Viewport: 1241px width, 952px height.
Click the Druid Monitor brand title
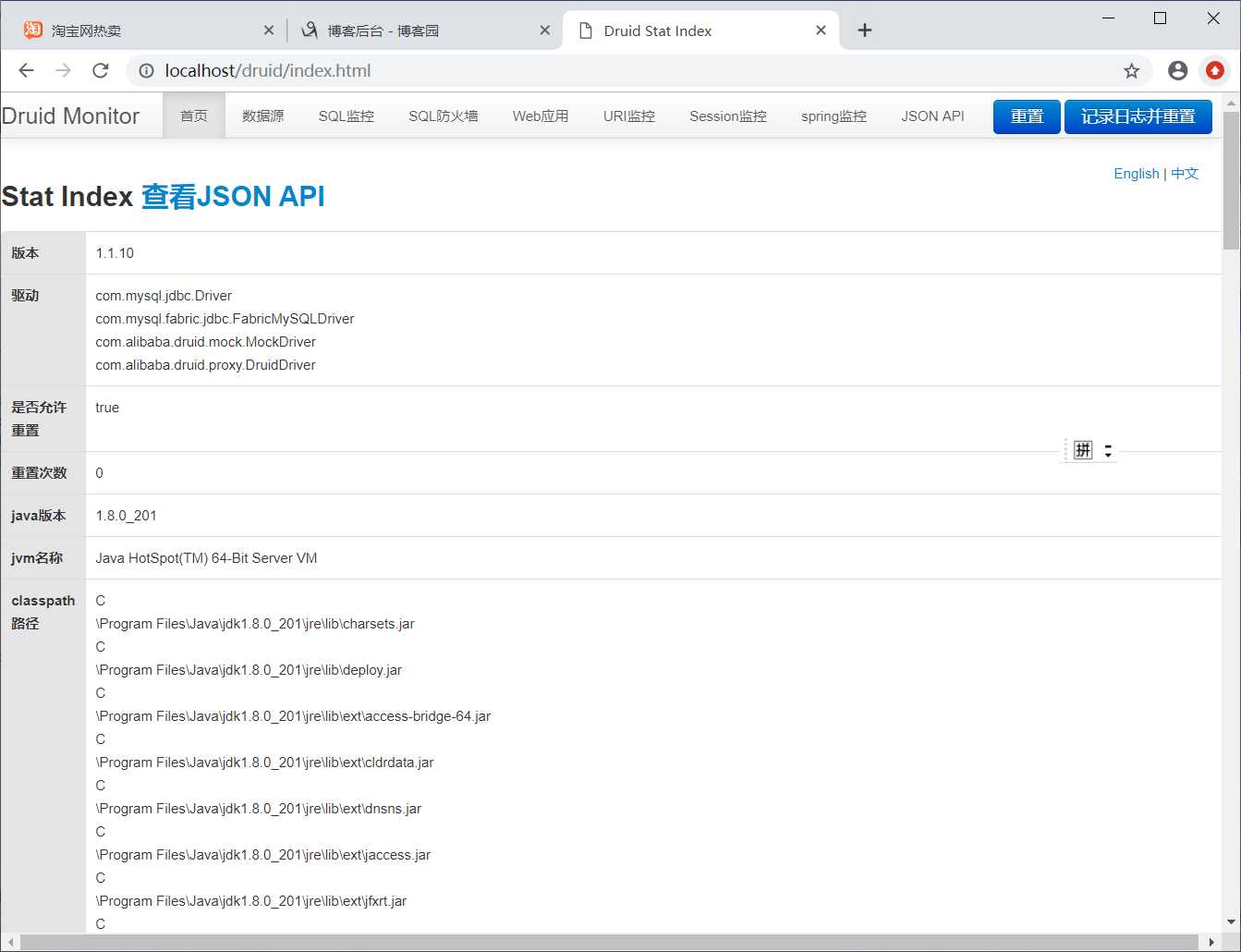tap(70, 116)
